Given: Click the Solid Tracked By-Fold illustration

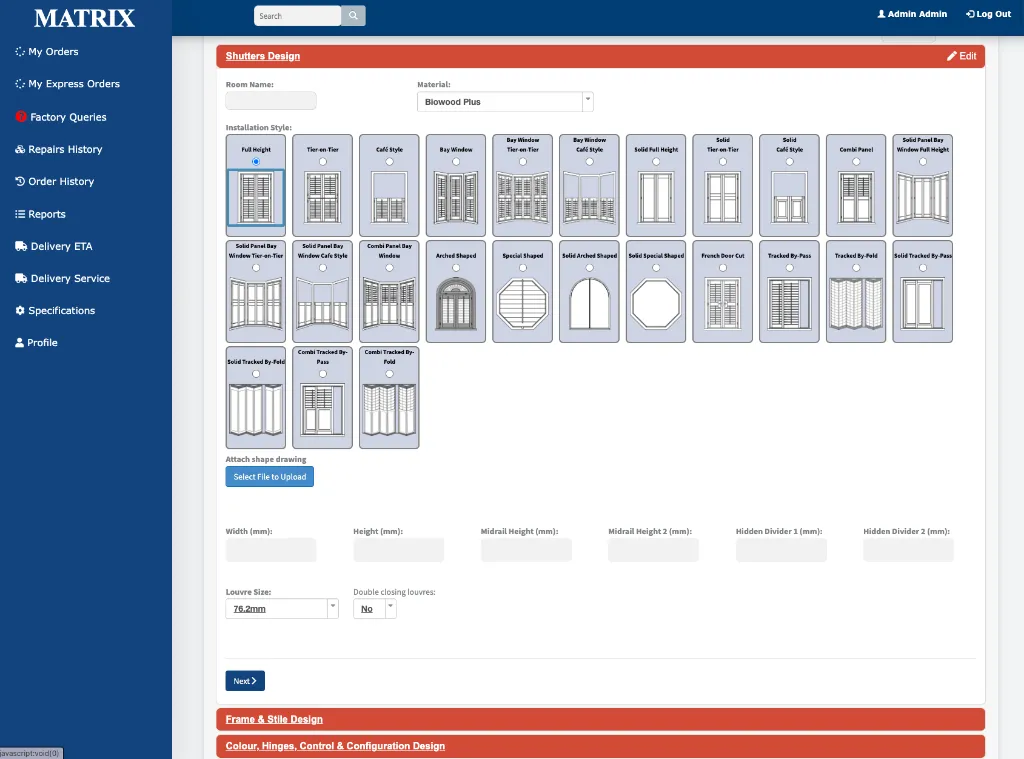Looking at the screenshot, I should point(256,410).
